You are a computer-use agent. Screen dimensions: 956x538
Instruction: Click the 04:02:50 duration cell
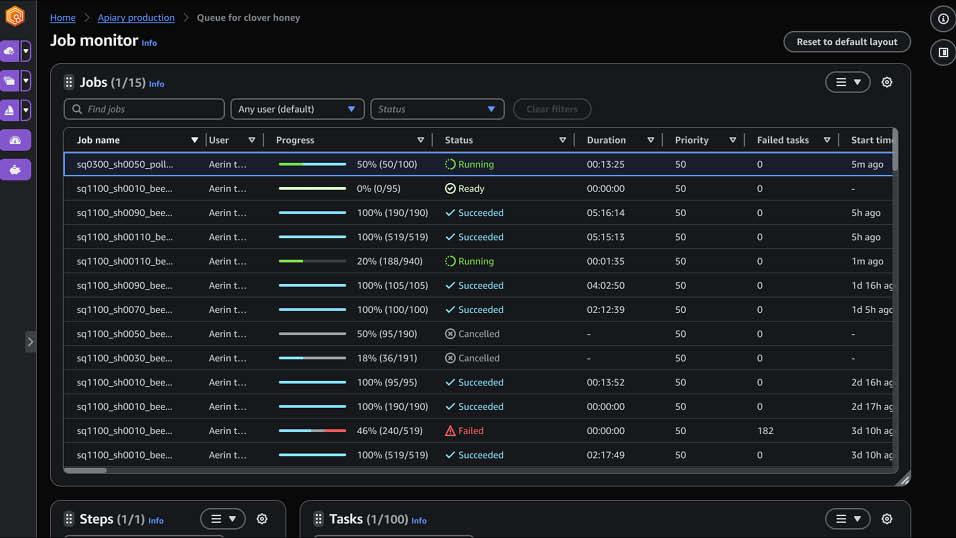tap(605, 285)
